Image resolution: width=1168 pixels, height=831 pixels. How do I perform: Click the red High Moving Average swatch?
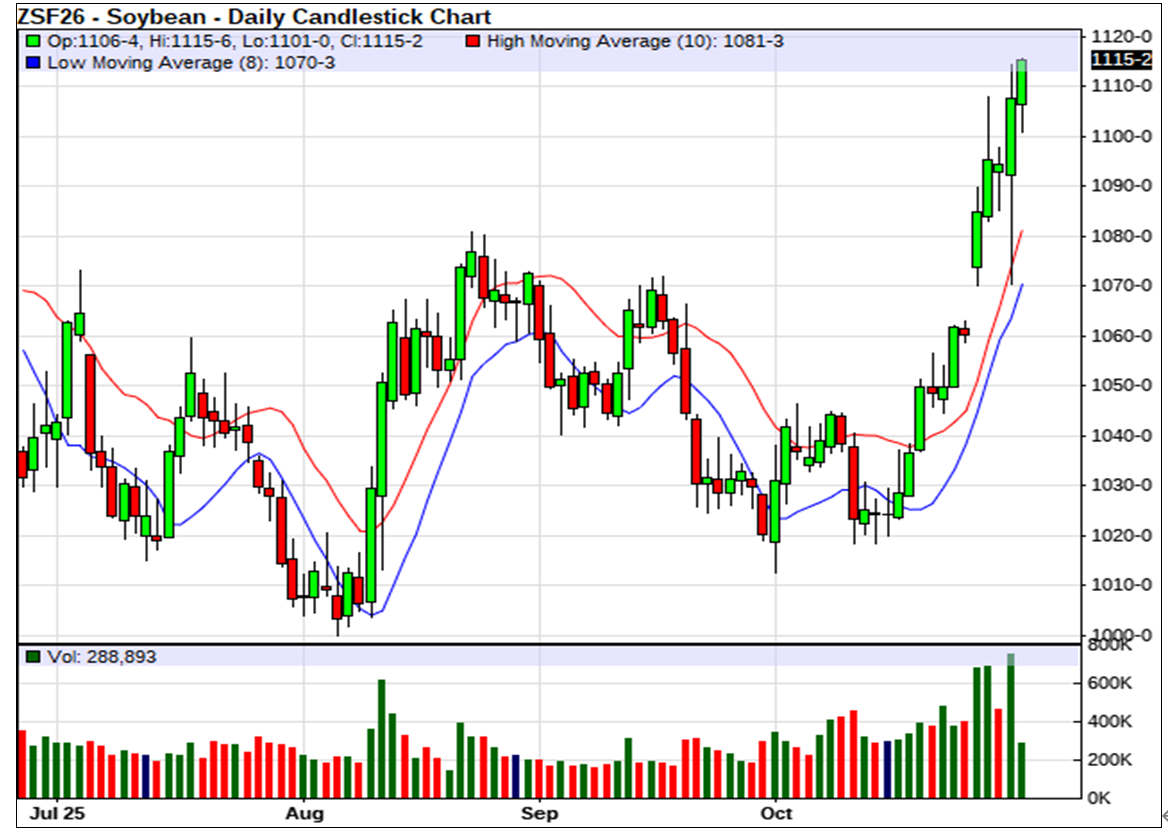click(474, 42)
